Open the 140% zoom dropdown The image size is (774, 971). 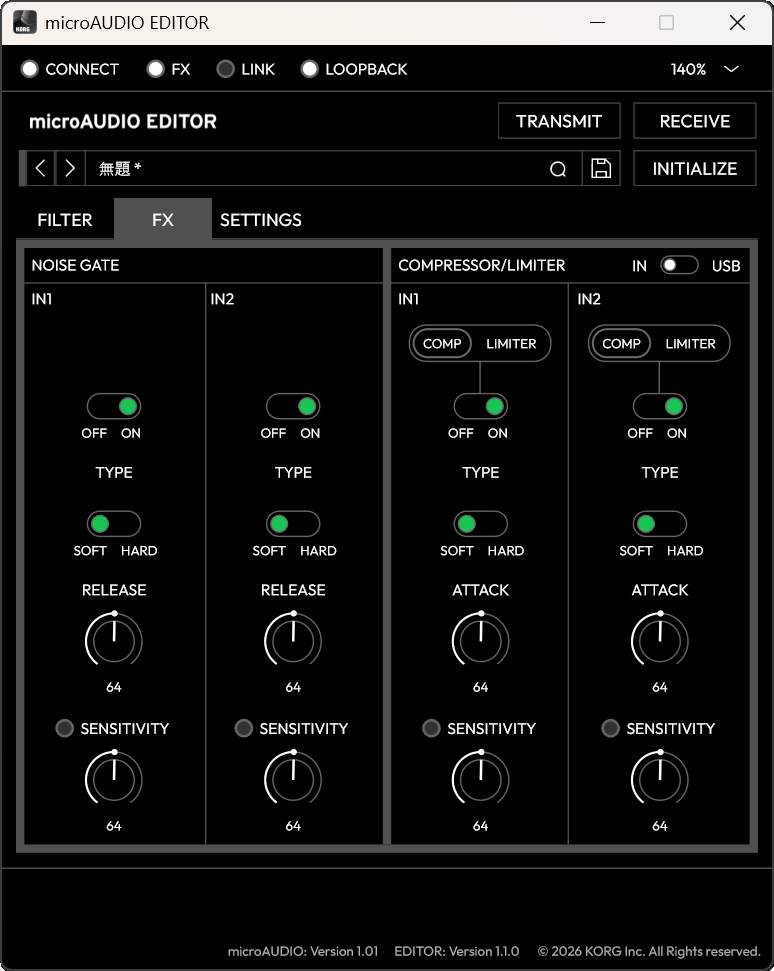coord(705,69)
